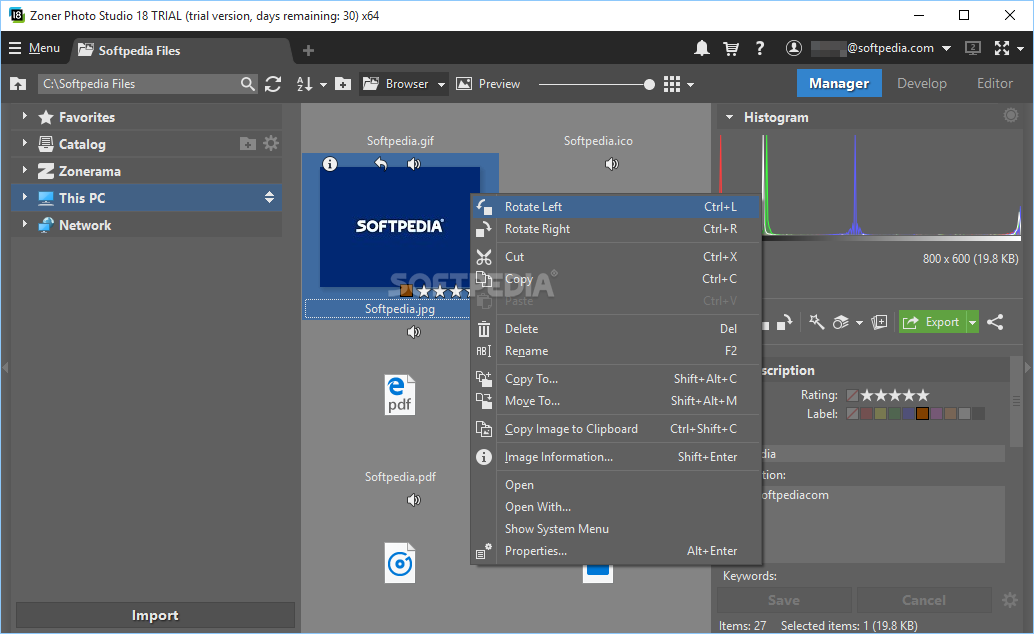Click the C:\Softpedia Files path field
The image size is (1034, 634).
(x=138, y=84)
